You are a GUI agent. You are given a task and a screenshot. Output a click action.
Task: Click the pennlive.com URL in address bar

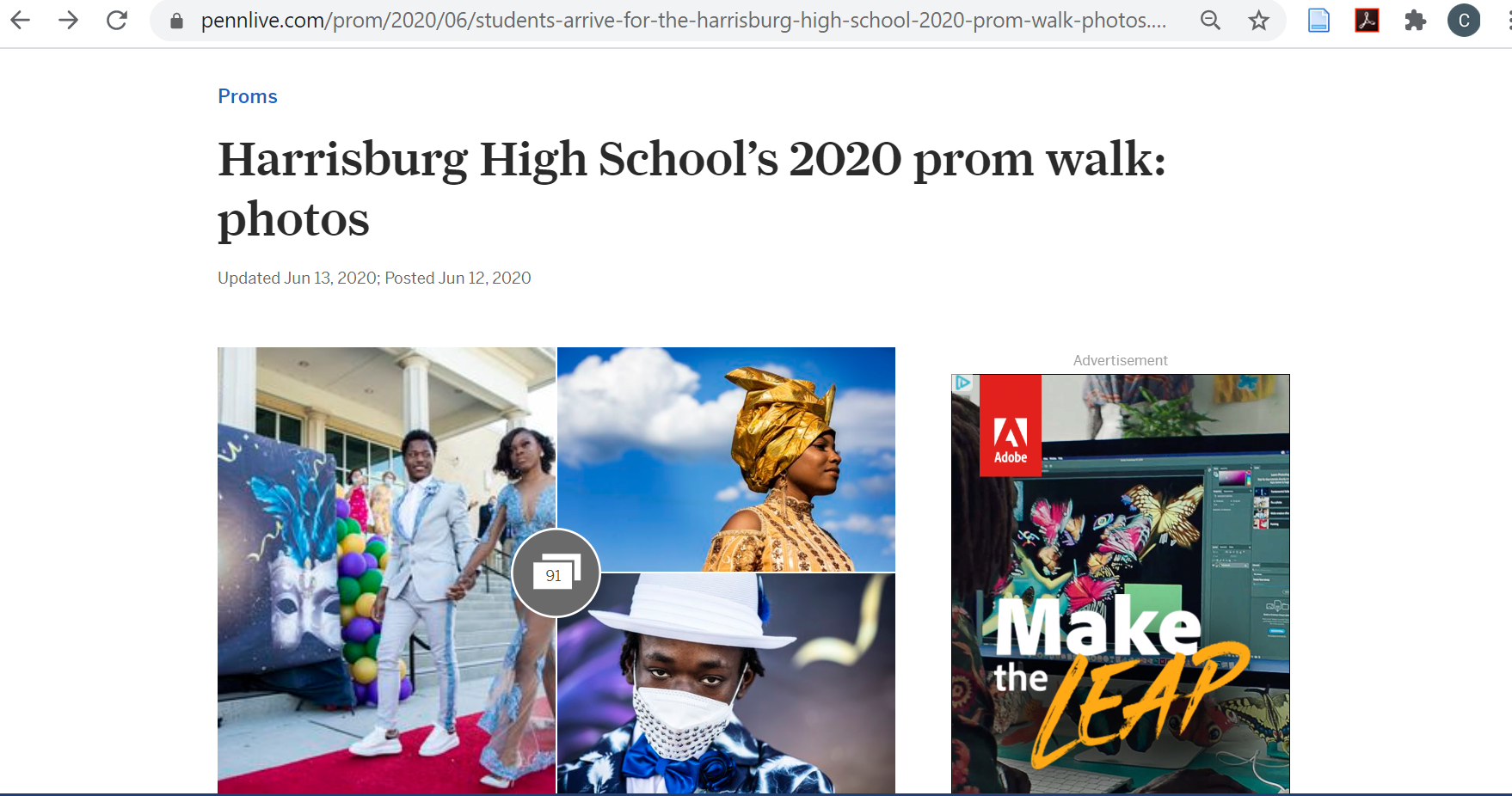coord(684,20)
